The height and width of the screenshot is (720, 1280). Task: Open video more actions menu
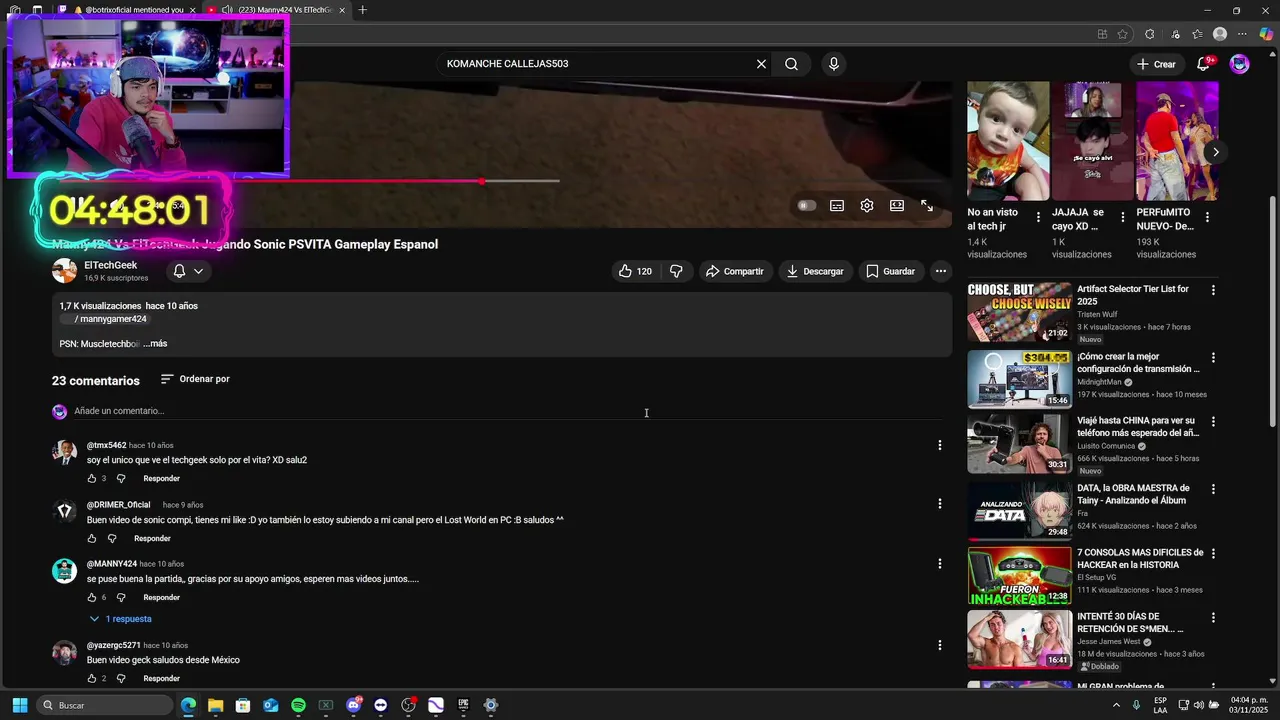click(940, 271)
